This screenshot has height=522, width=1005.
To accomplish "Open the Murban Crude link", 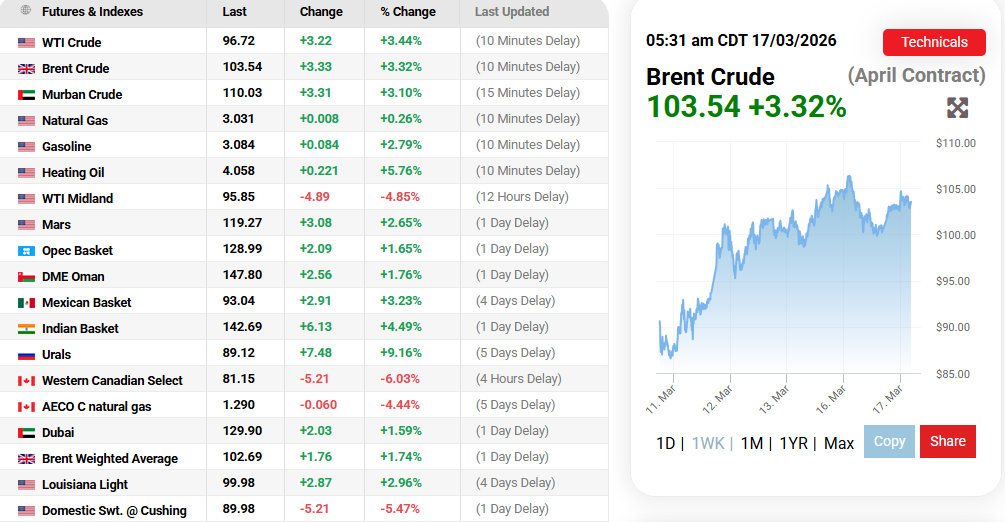I will coord(82,95).
